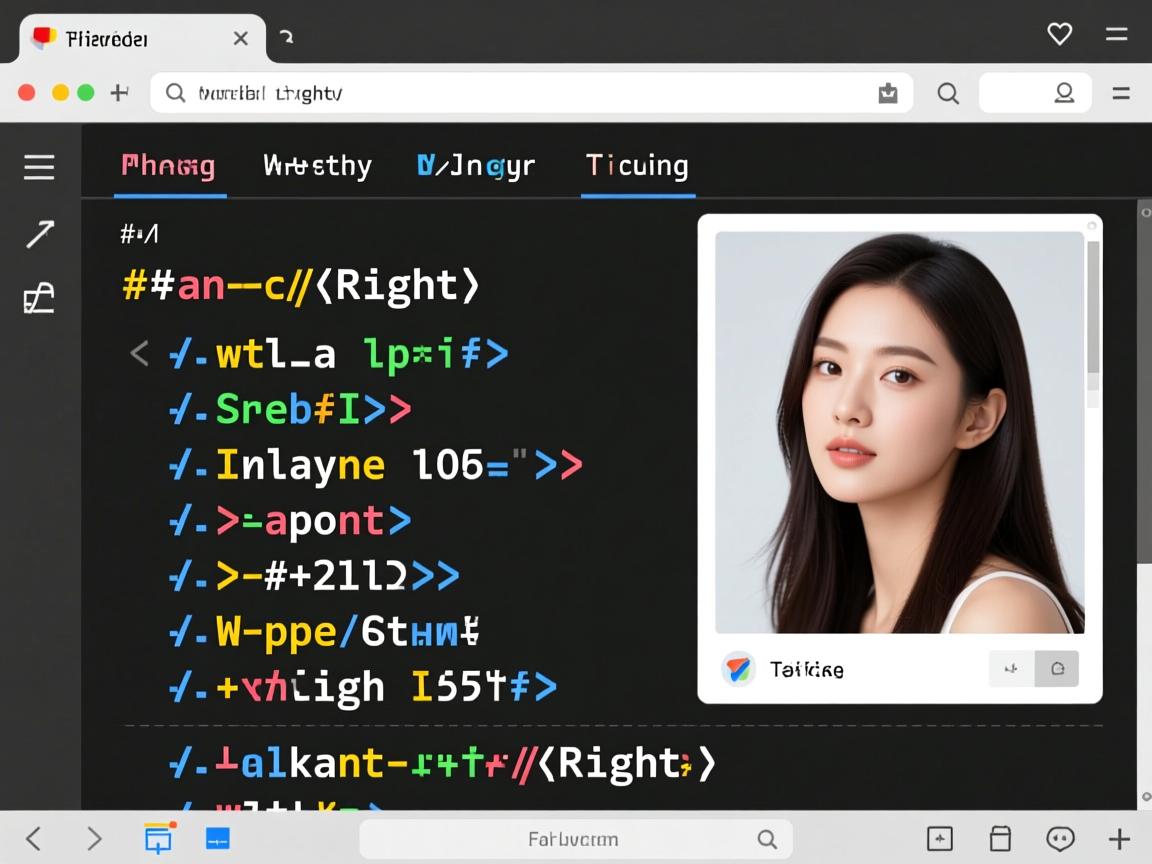Open the edit tool icon in the left sidebar
This screenshot has width=1152, height=864.
(38, 297)
